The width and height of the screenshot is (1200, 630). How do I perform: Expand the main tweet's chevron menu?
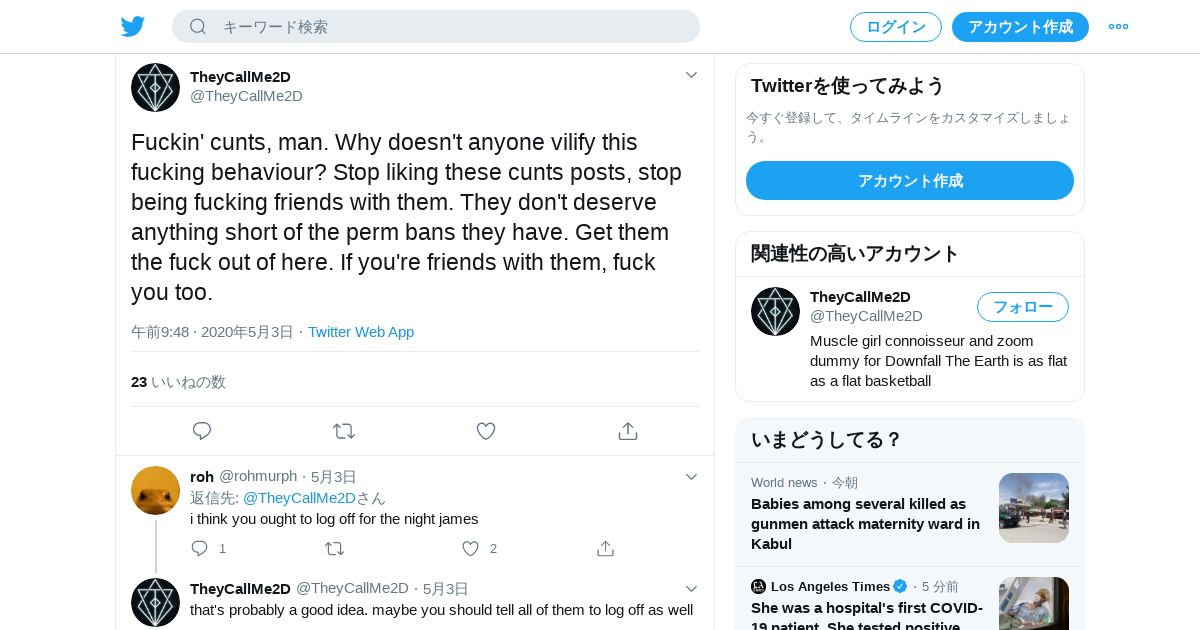[691, 75]
